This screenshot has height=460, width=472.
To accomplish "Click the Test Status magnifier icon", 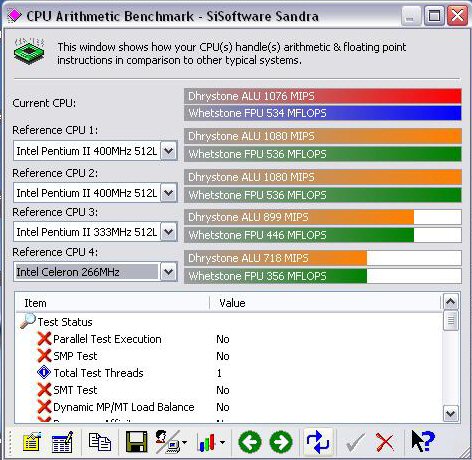I will tap(28, 321).
